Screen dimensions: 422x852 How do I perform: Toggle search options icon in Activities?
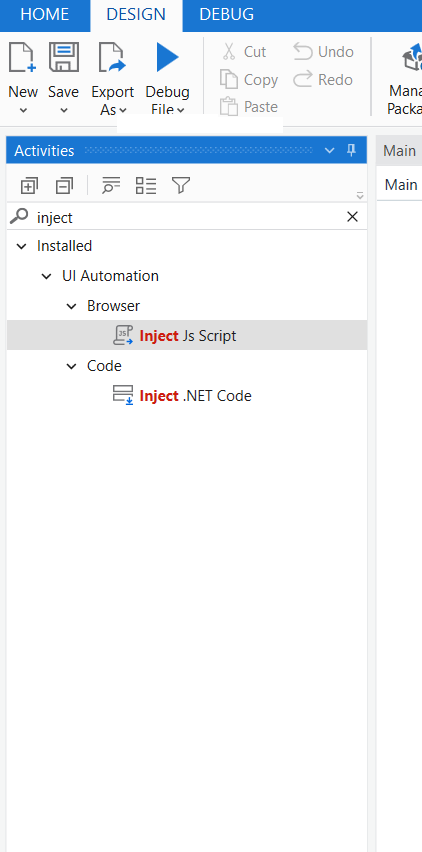(x=111, y=185)
